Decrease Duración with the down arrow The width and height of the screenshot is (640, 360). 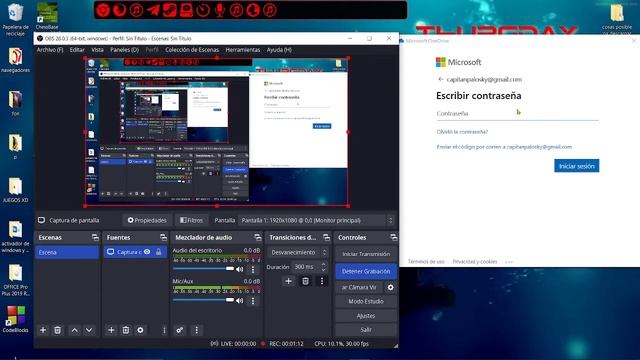coord(324,269)
